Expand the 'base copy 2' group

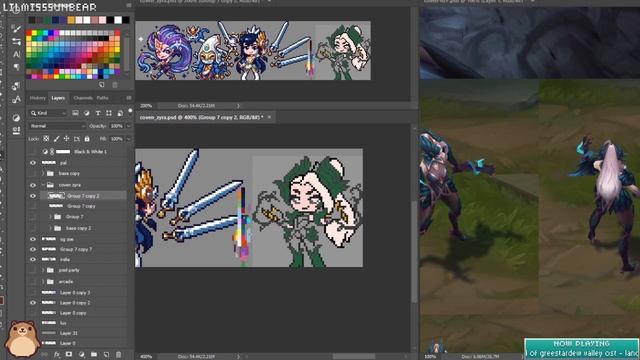[x=51, y=228]
